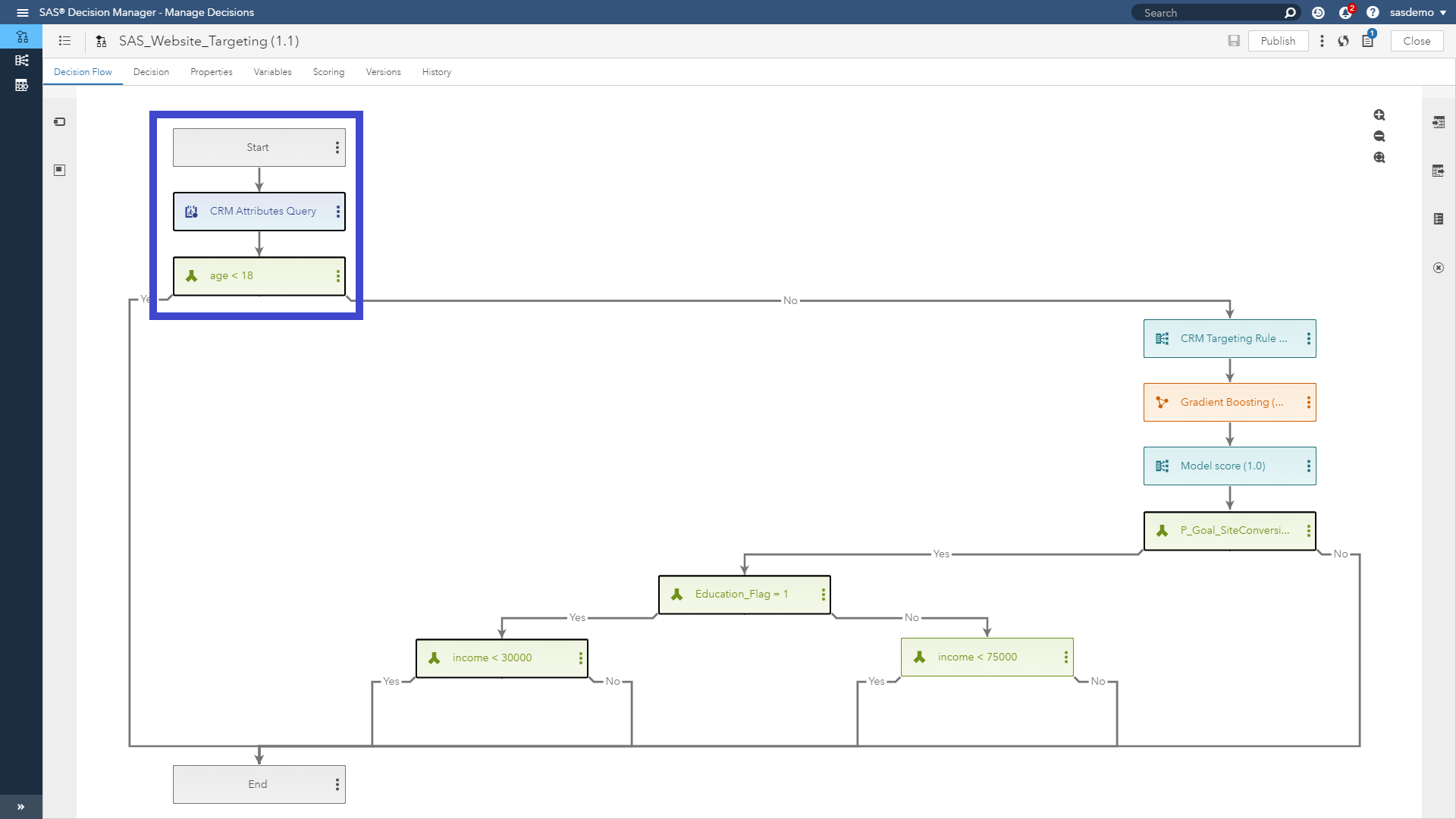Click the Publish button
The width and height of the screenshot is (1456, 819).
(x=1279, y=41)
